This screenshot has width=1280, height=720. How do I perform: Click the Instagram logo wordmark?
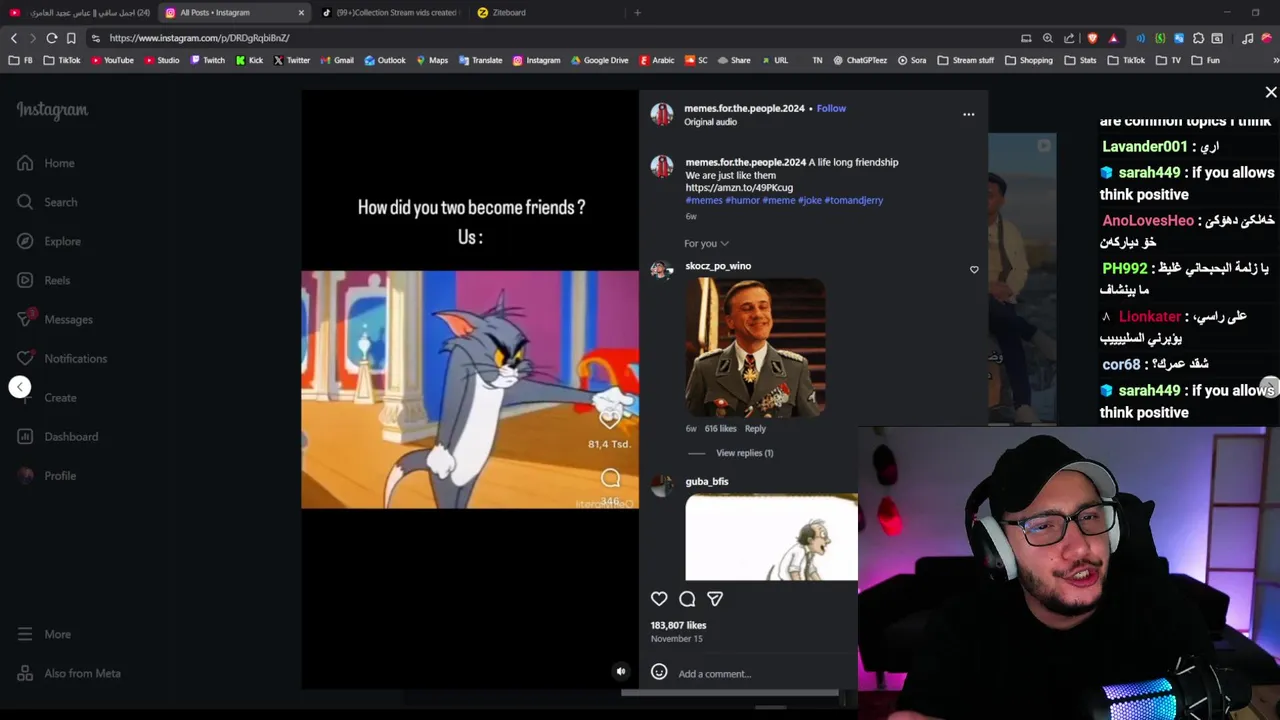(x=52, y=110)
